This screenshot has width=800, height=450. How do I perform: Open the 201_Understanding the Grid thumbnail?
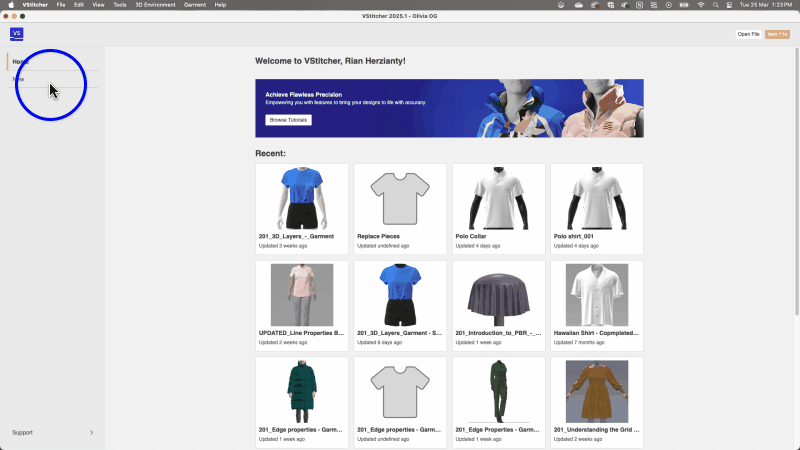point(597,391)
